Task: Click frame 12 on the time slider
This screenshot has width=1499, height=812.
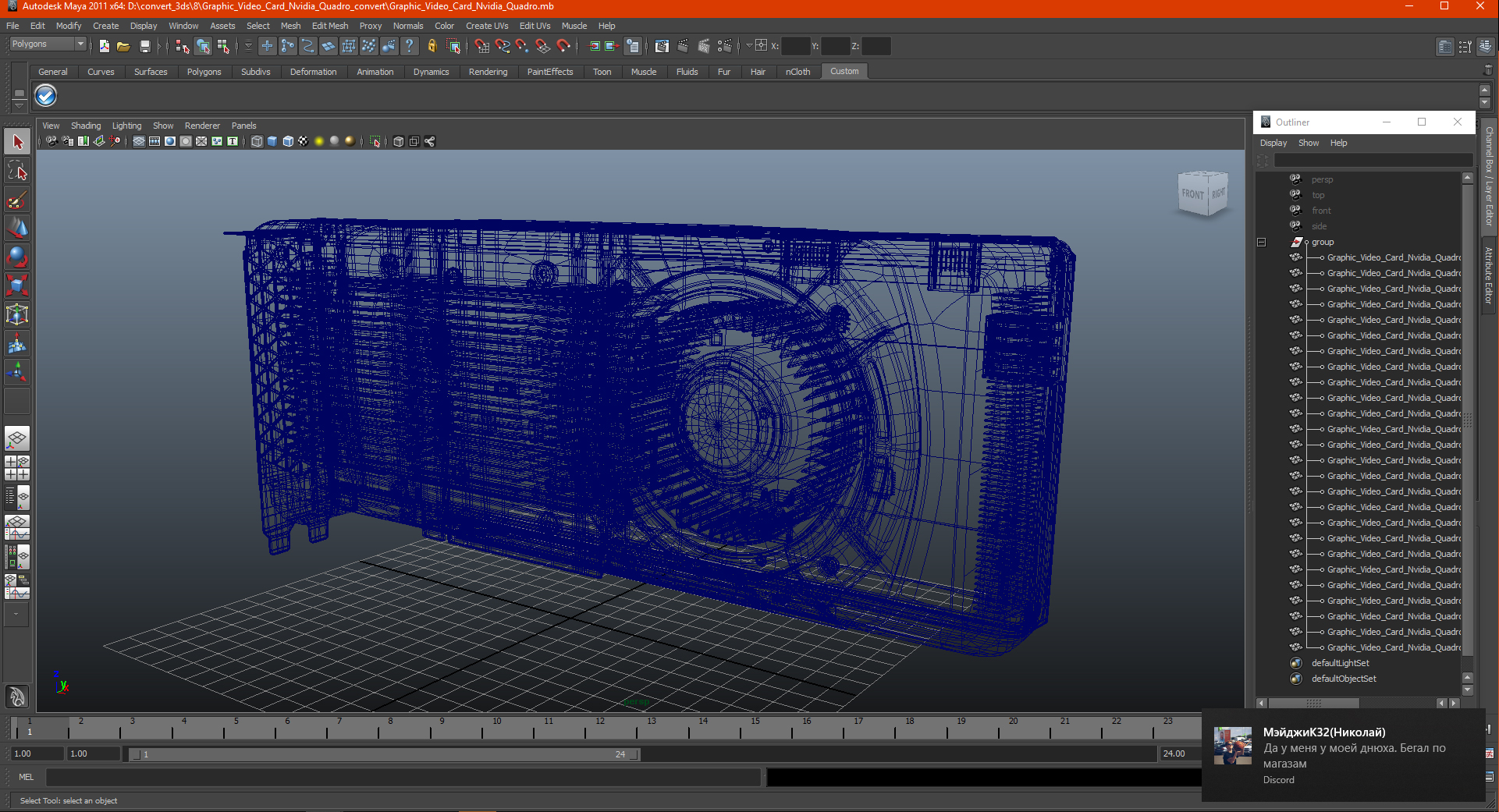Action: [600, 731]
